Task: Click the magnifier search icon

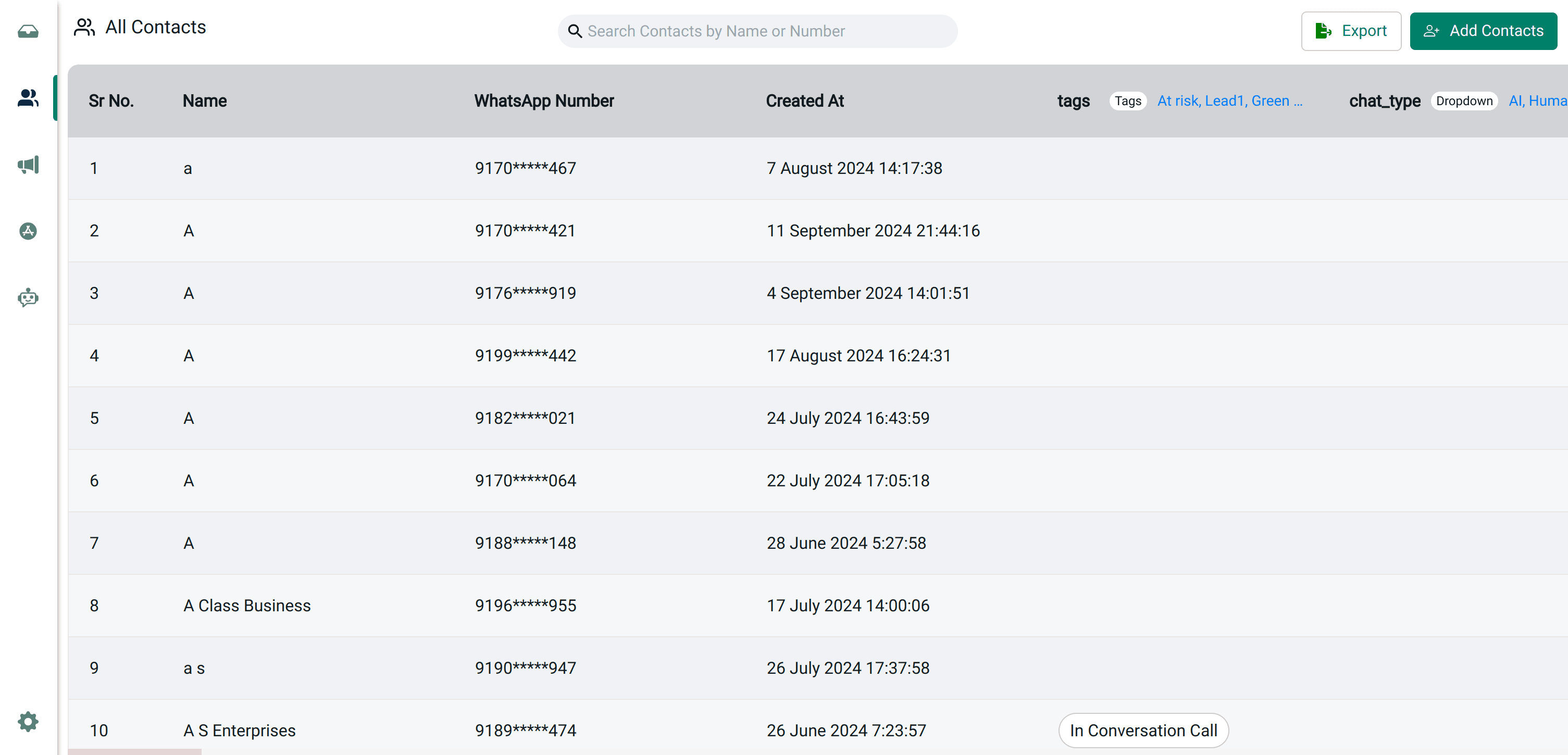Action: pyautogui.click(x=575, y=31)
